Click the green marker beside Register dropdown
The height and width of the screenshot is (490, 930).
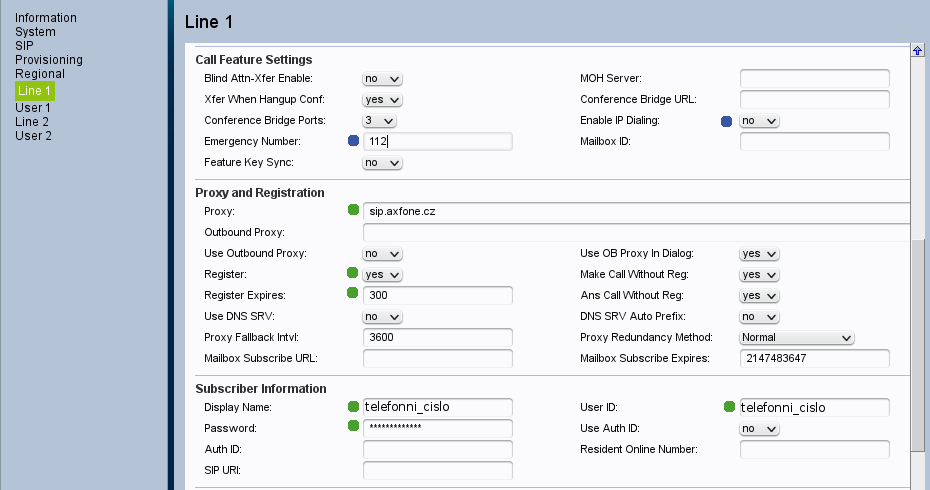coord(353,273)
